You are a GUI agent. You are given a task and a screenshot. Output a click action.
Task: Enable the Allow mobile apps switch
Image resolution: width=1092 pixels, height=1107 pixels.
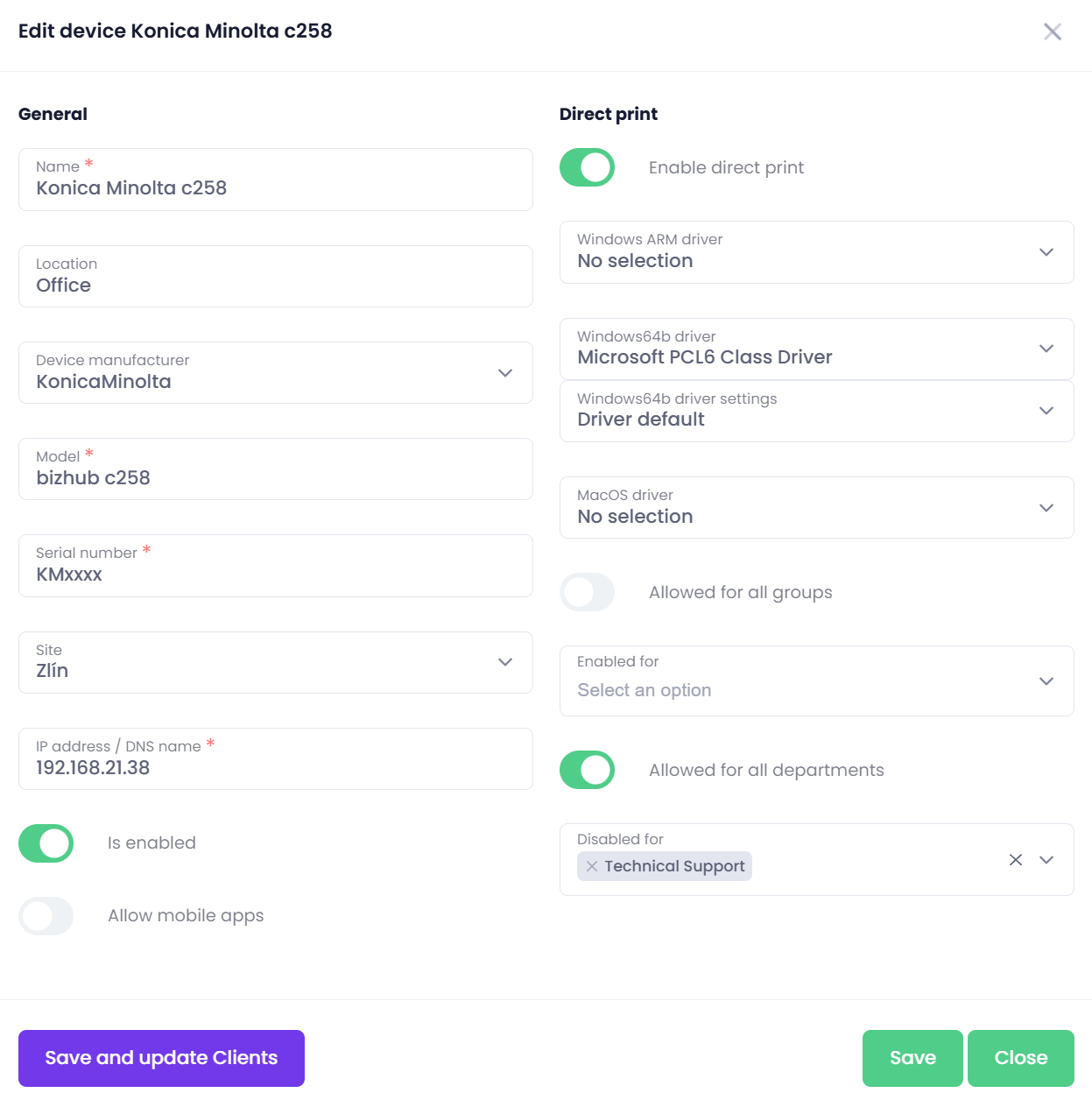pyautogui.click(x=46, y=916)
